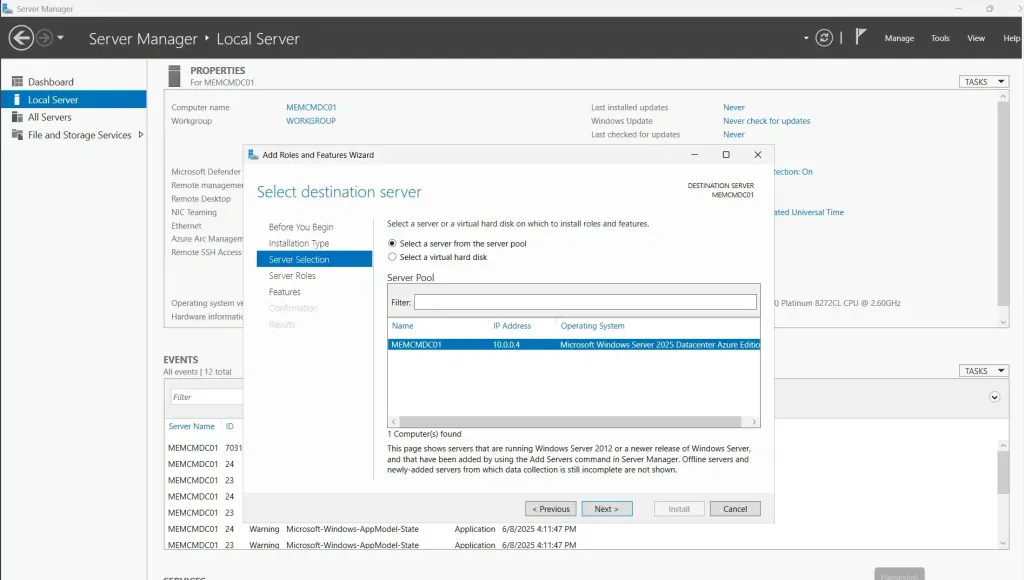Click the Events list vertical scrollbar

click(x=1003, y=472)
